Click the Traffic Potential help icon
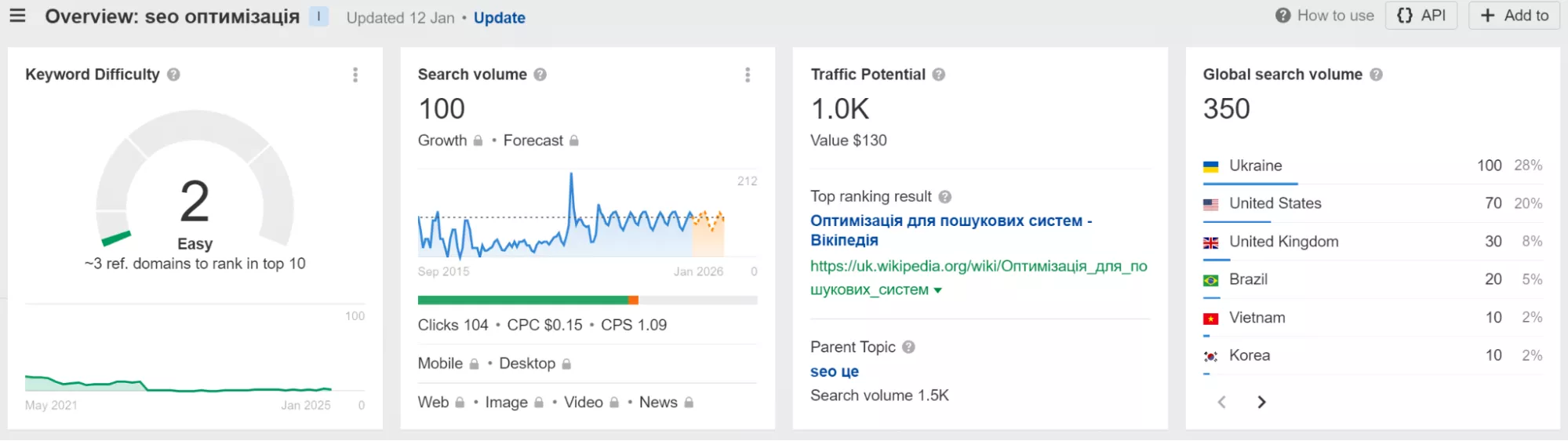This screenshot has width=1568, height=441. pyautogui.click(x=938, y=75)
